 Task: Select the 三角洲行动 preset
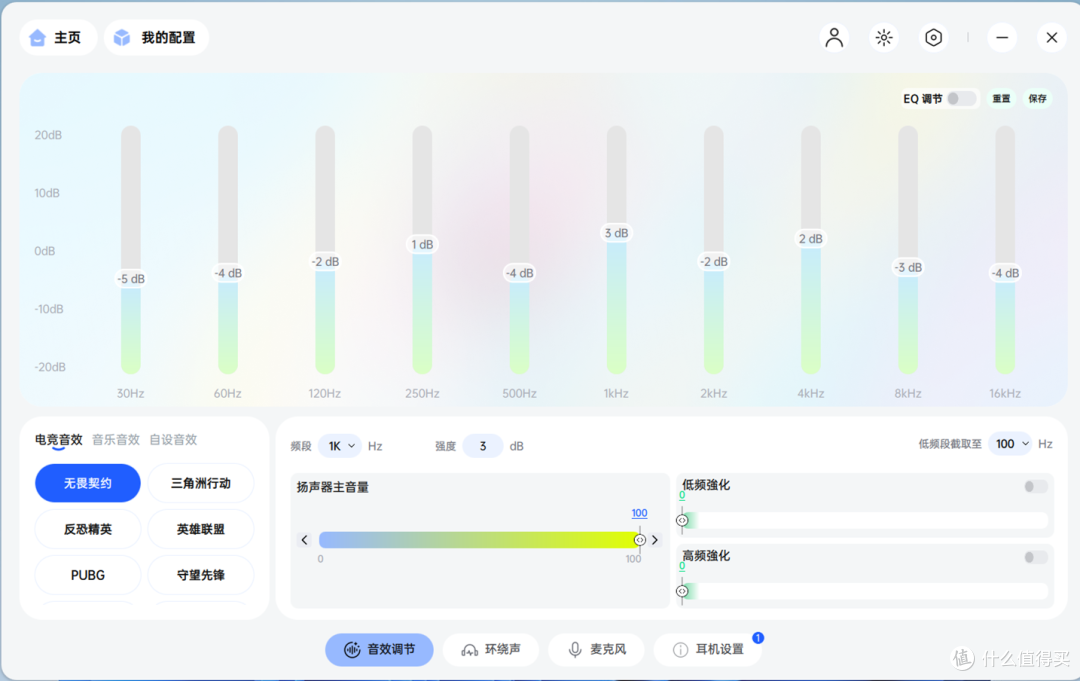(x=200, y=483)
